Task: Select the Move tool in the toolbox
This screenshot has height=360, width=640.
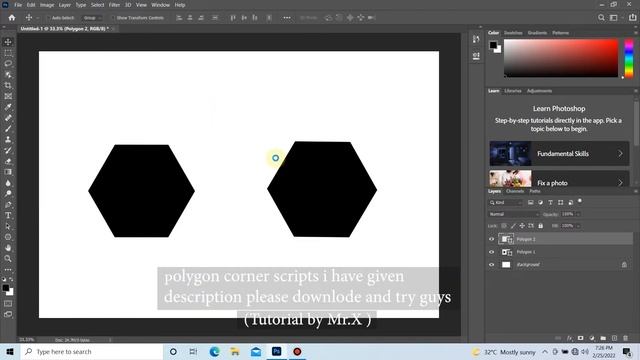Action: point(8,42)
